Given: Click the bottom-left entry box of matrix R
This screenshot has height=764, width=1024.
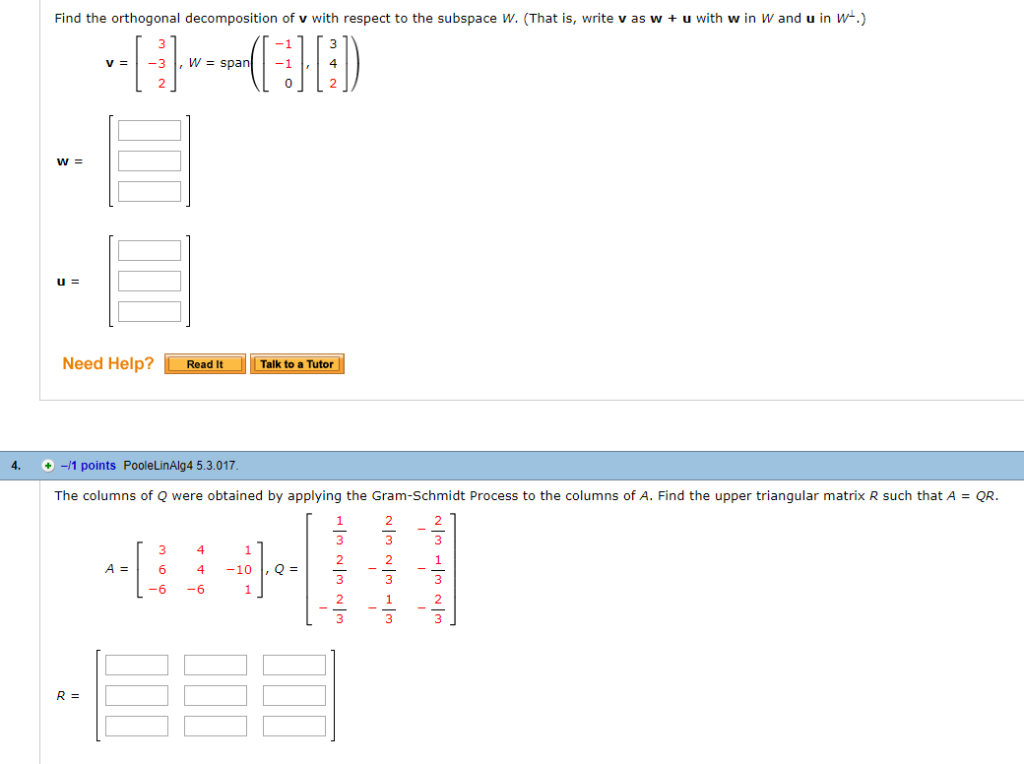Looking at the screenshot, I should point(137,724).
